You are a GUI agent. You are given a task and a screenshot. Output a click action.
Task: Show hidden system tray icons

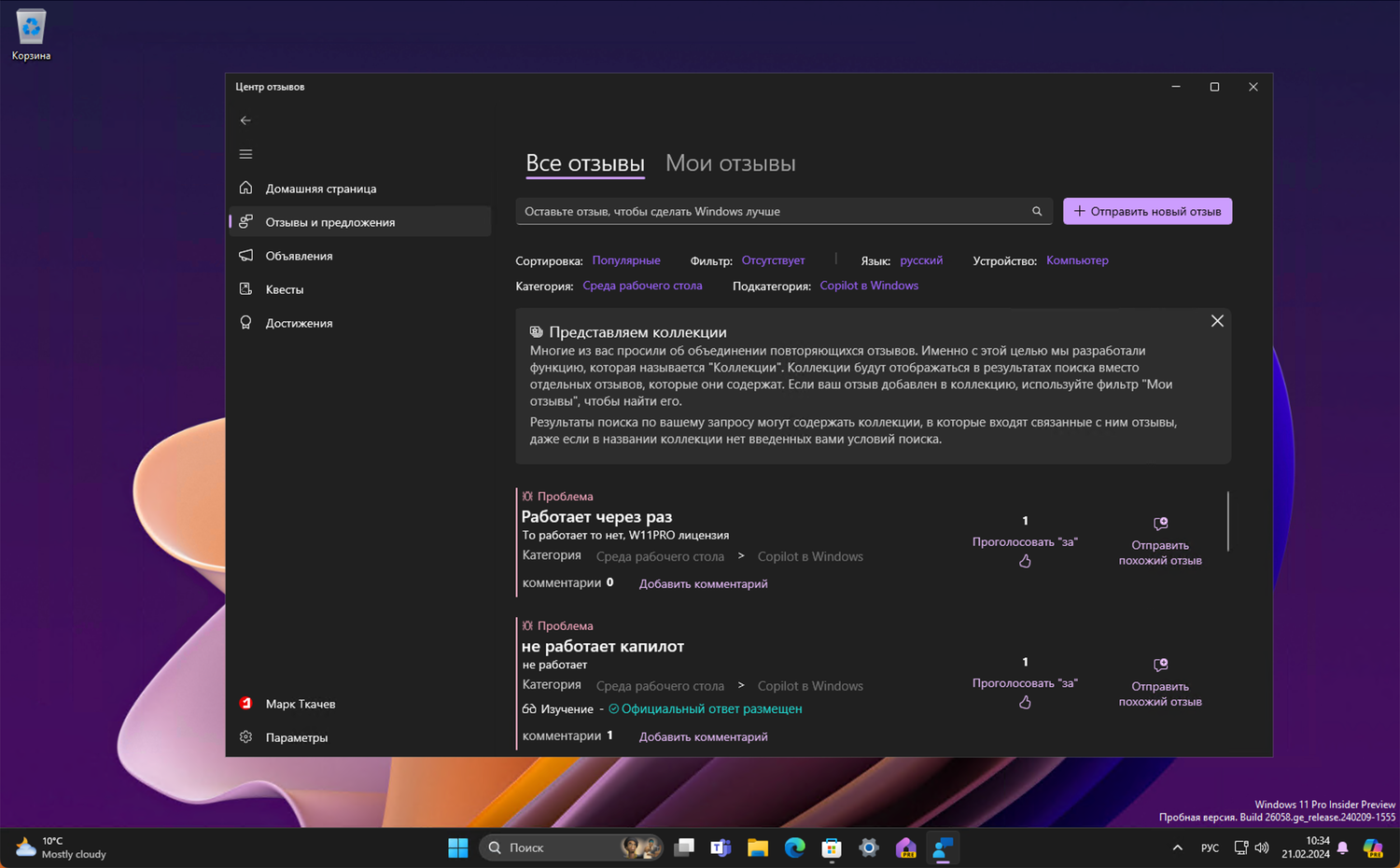tap(1177, 847)
